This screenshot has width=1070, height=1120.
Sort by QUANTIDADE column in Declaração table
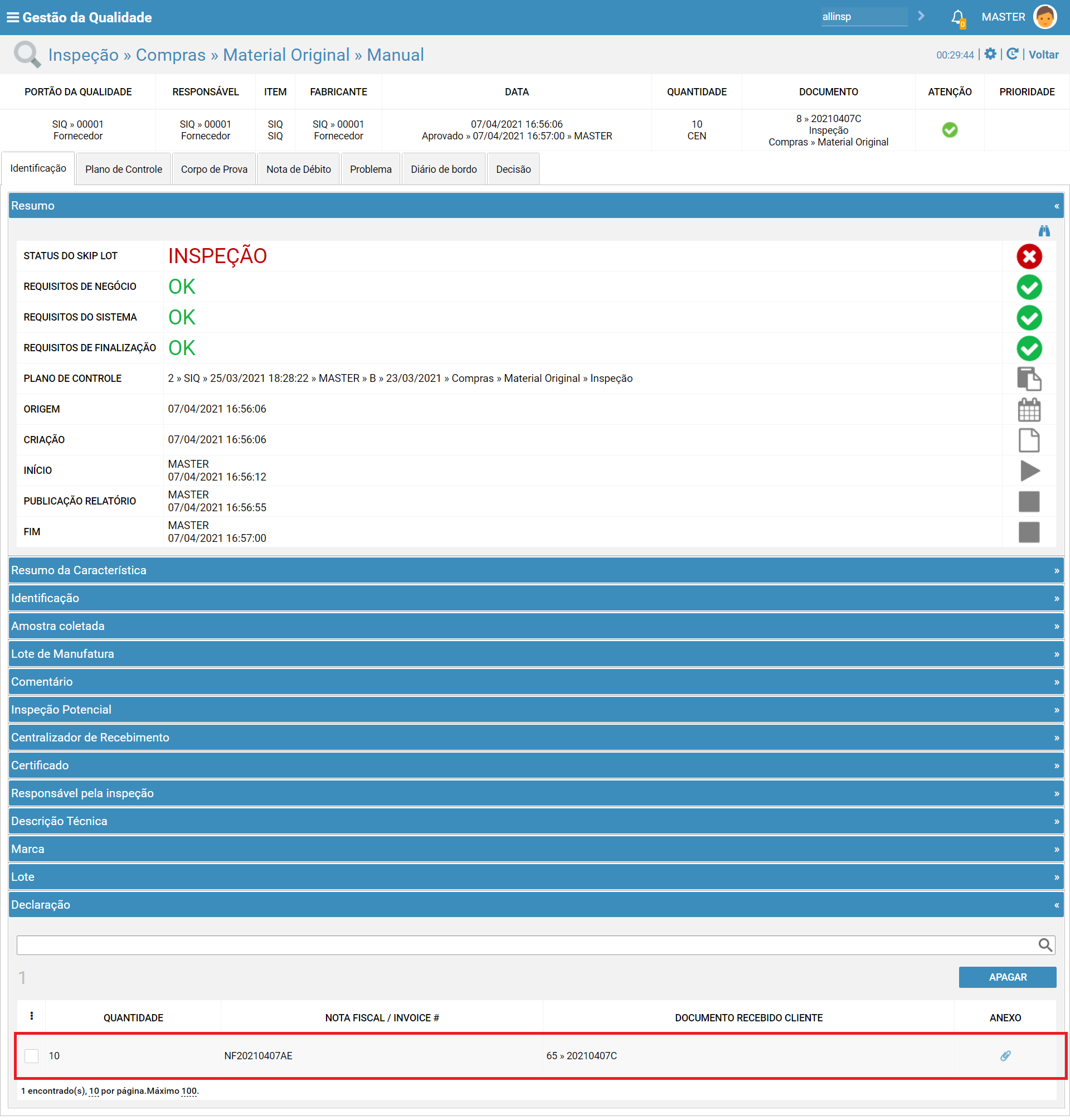[x=133, y=1018]
